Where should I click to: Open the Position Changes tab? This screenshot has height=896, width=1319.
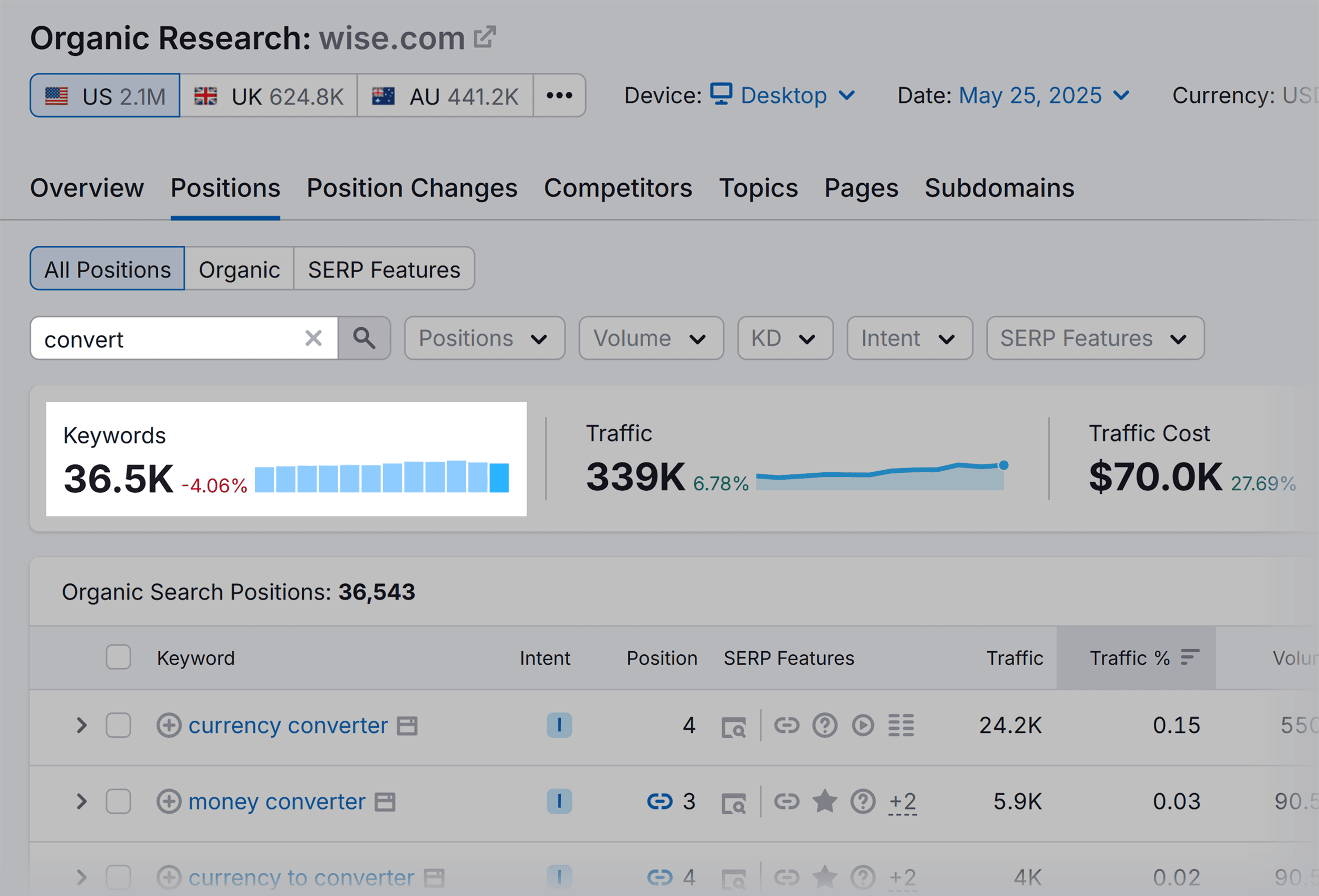coord(412,188)
